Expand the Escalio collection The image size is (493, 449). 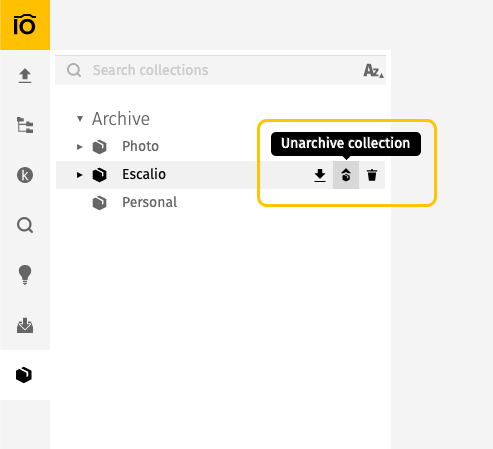[x=79, y=175]
